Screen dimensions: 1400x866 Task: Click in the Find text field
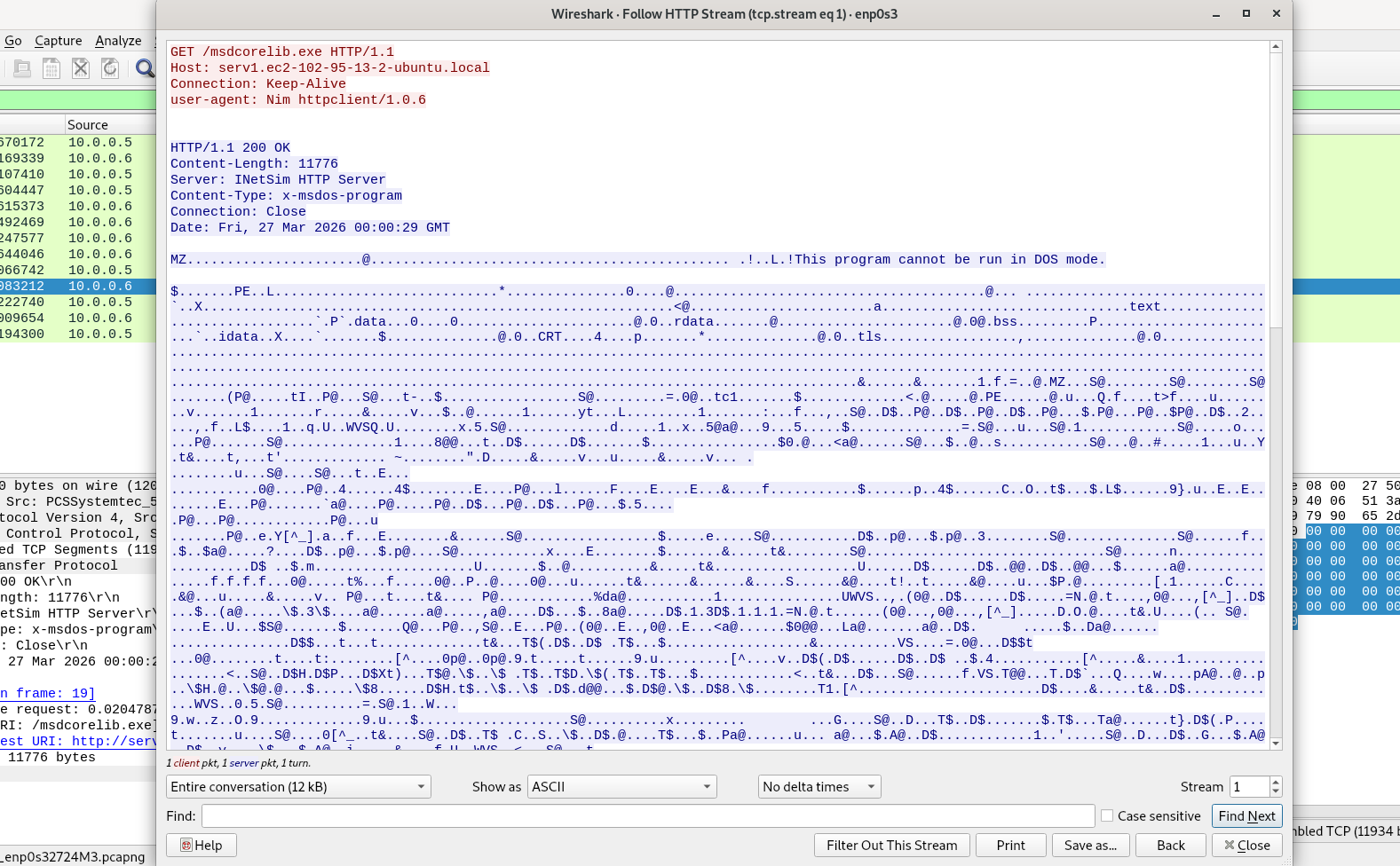pos(648,815)
